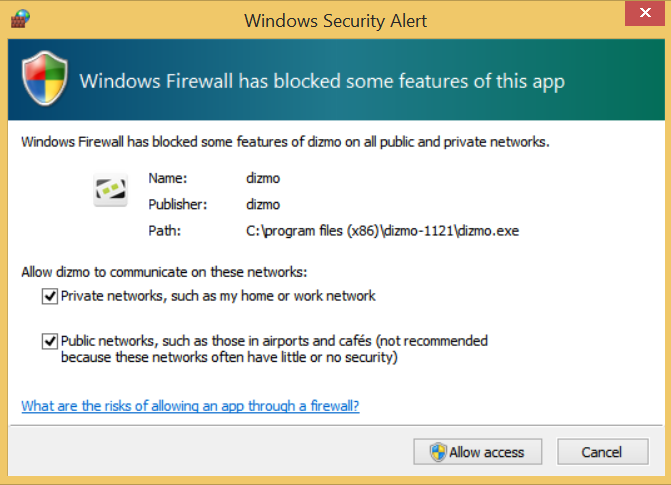Click the 'Windows Firewall has blocked' header text
This screenshot has width=671, height=485.
[321, 81]
